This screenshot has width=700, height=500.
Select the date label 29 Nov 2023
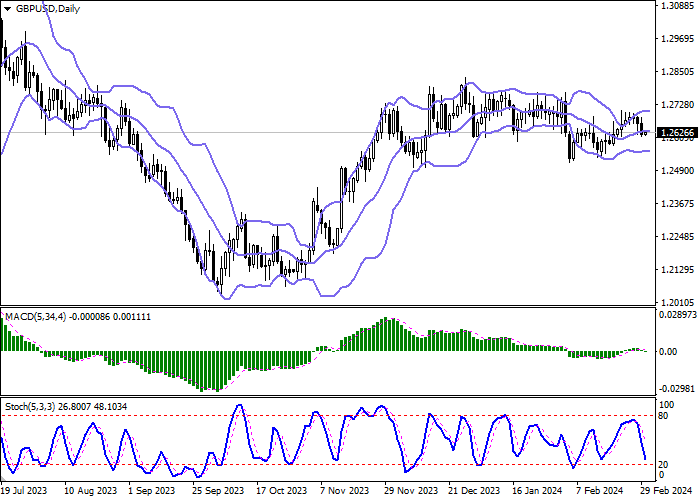pos(411,491)
